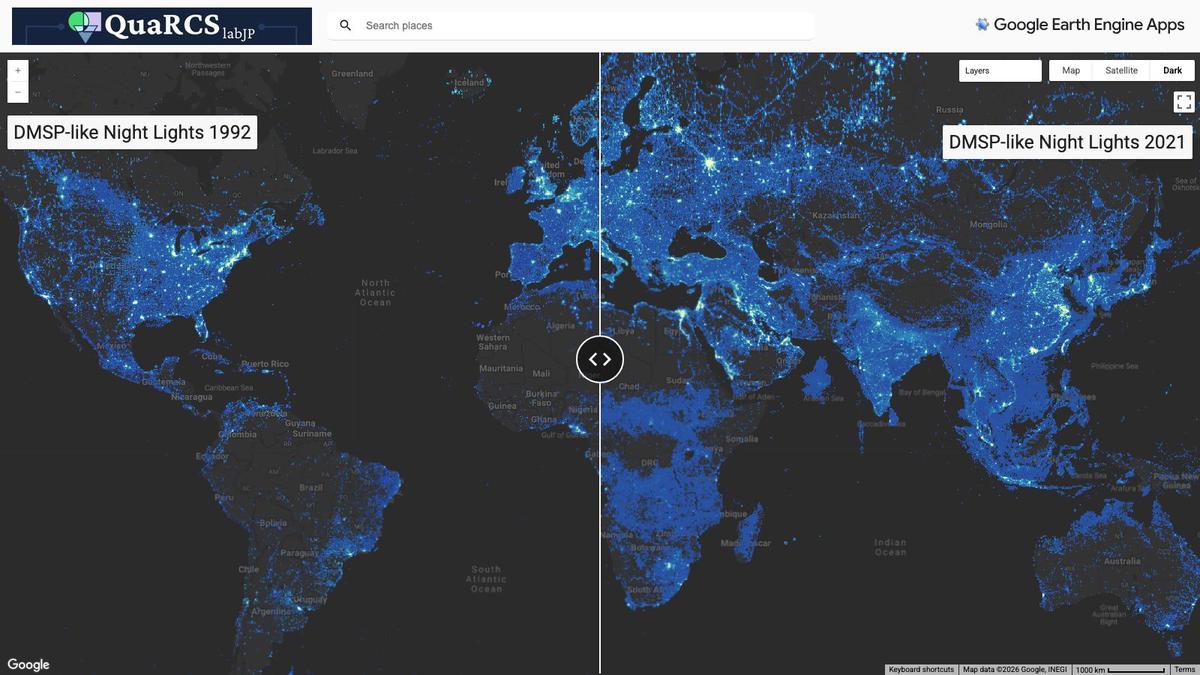Zoom in with the plus button
Image resolution: width=1200 pixels, height=675 pixels.
pyautogui.click(x=18, y=71)
